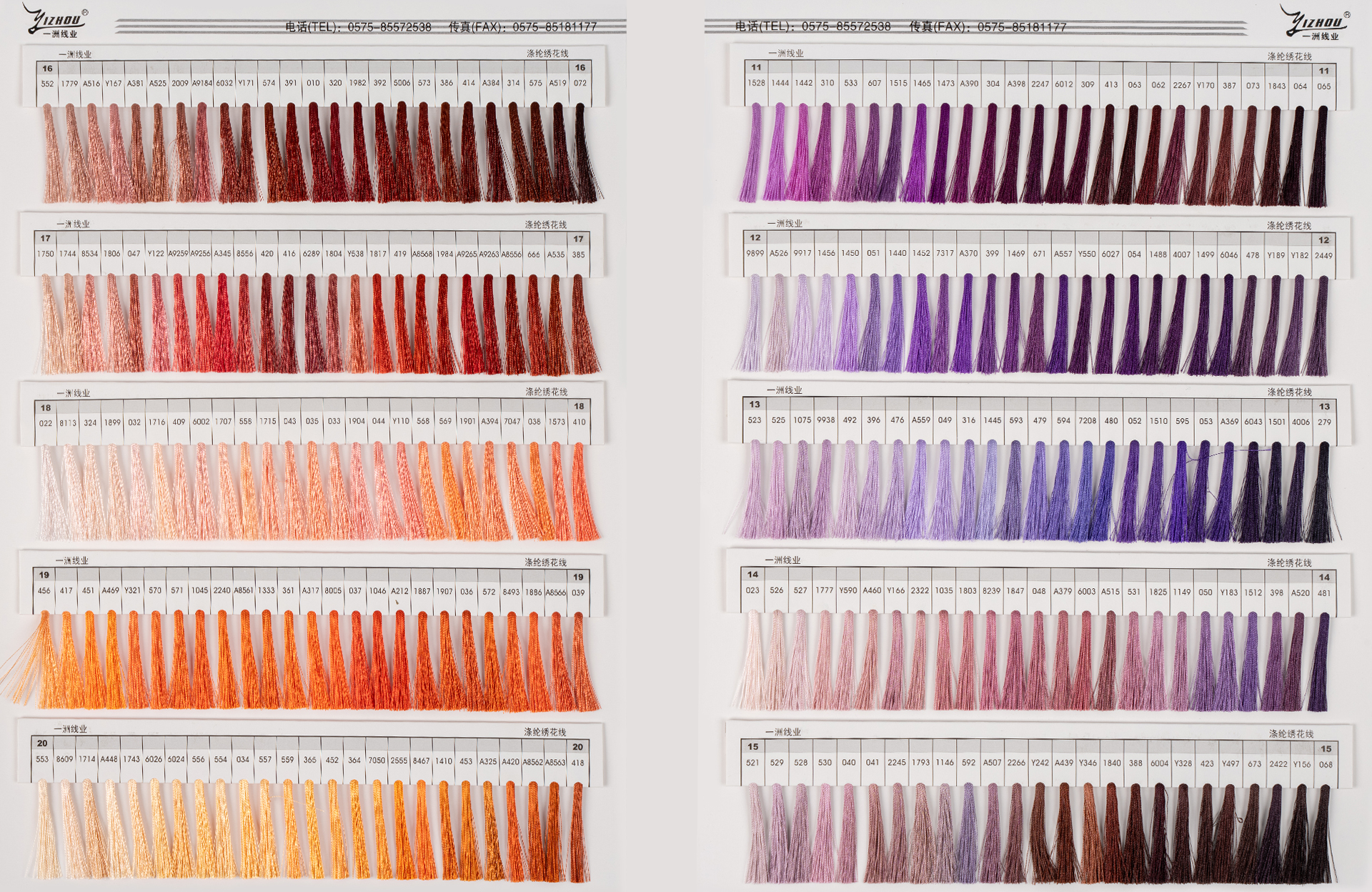Pick the purple tassel under code 481
Viewport: 1372px width, 892px height.
[x=1321, y=662]
